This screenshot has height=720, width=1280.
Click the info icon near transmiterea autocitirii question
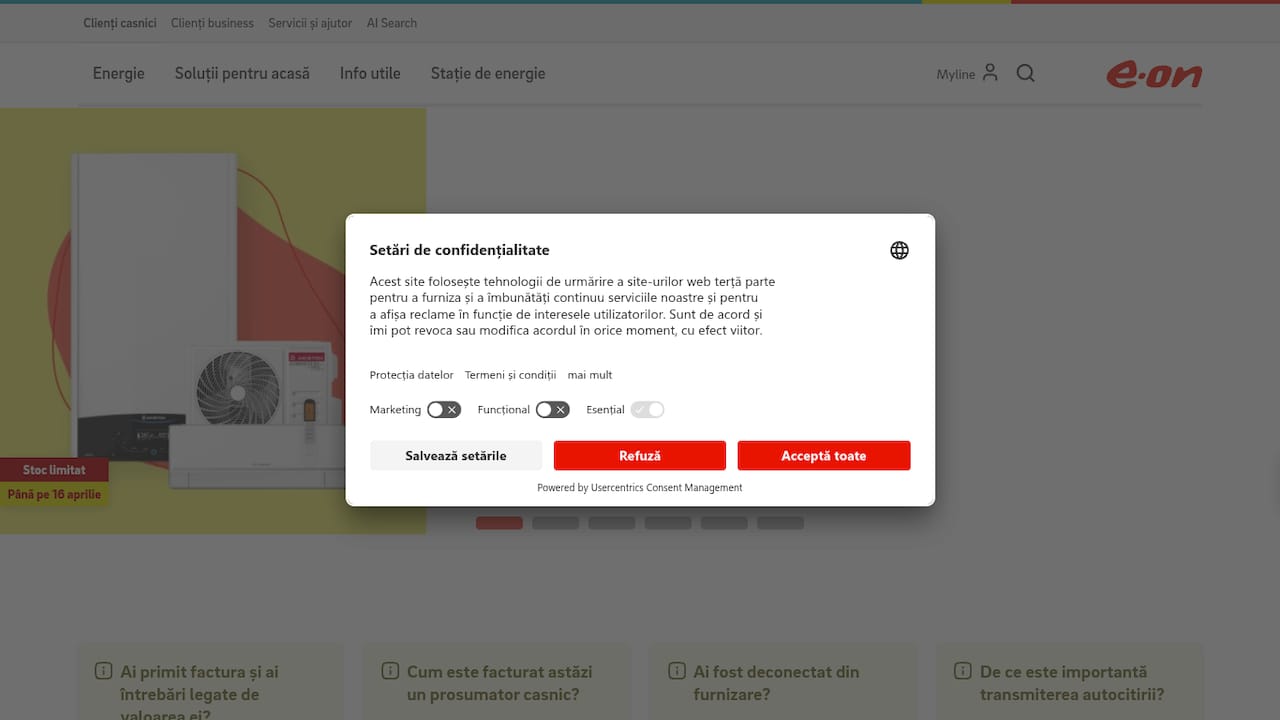(x=963, y=671)
